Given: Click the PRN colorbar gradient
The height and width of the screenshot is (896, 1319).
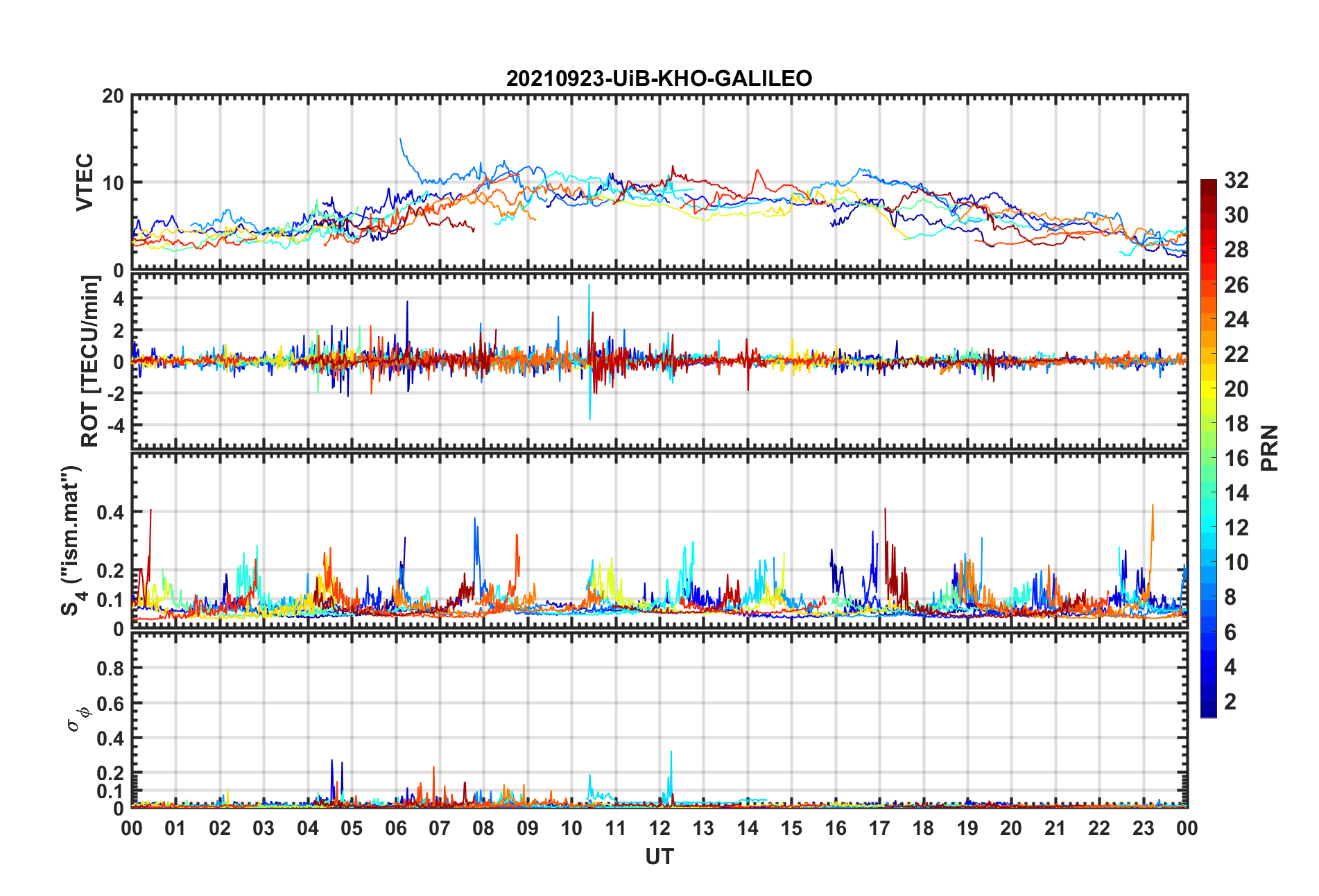Looking at the screenshot, I should click(1209, 448).
